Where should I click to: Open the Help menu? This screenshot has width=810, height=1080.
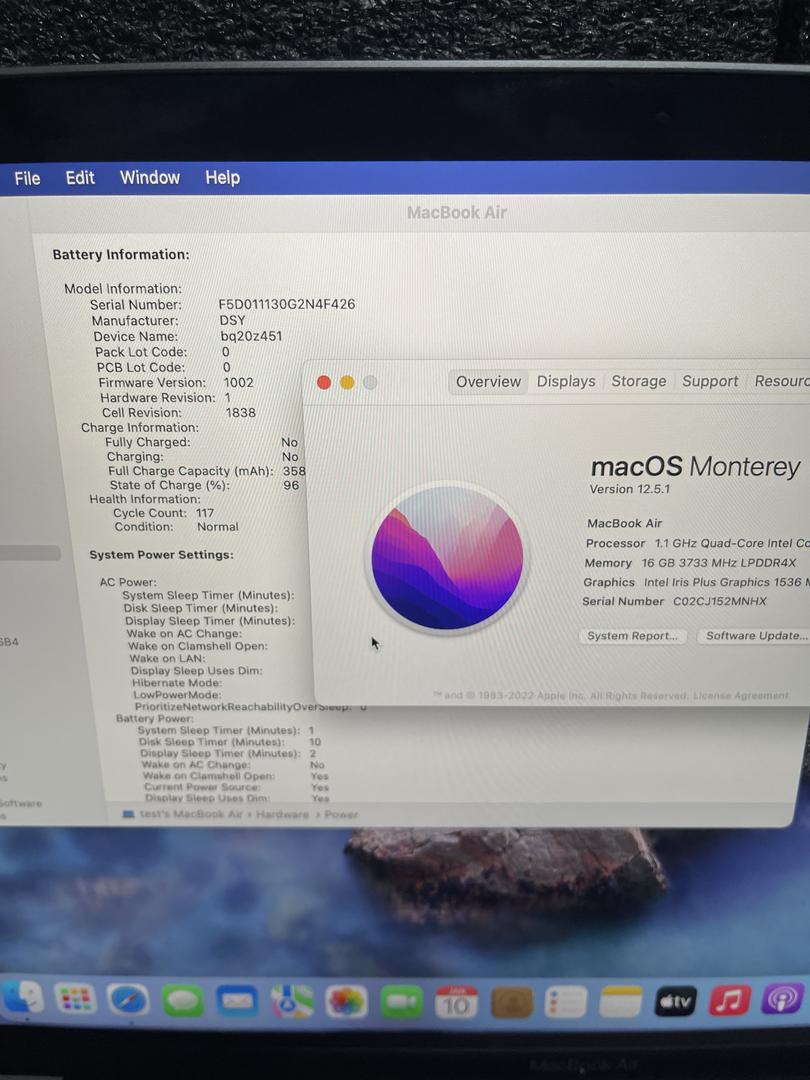pos(222,178)
